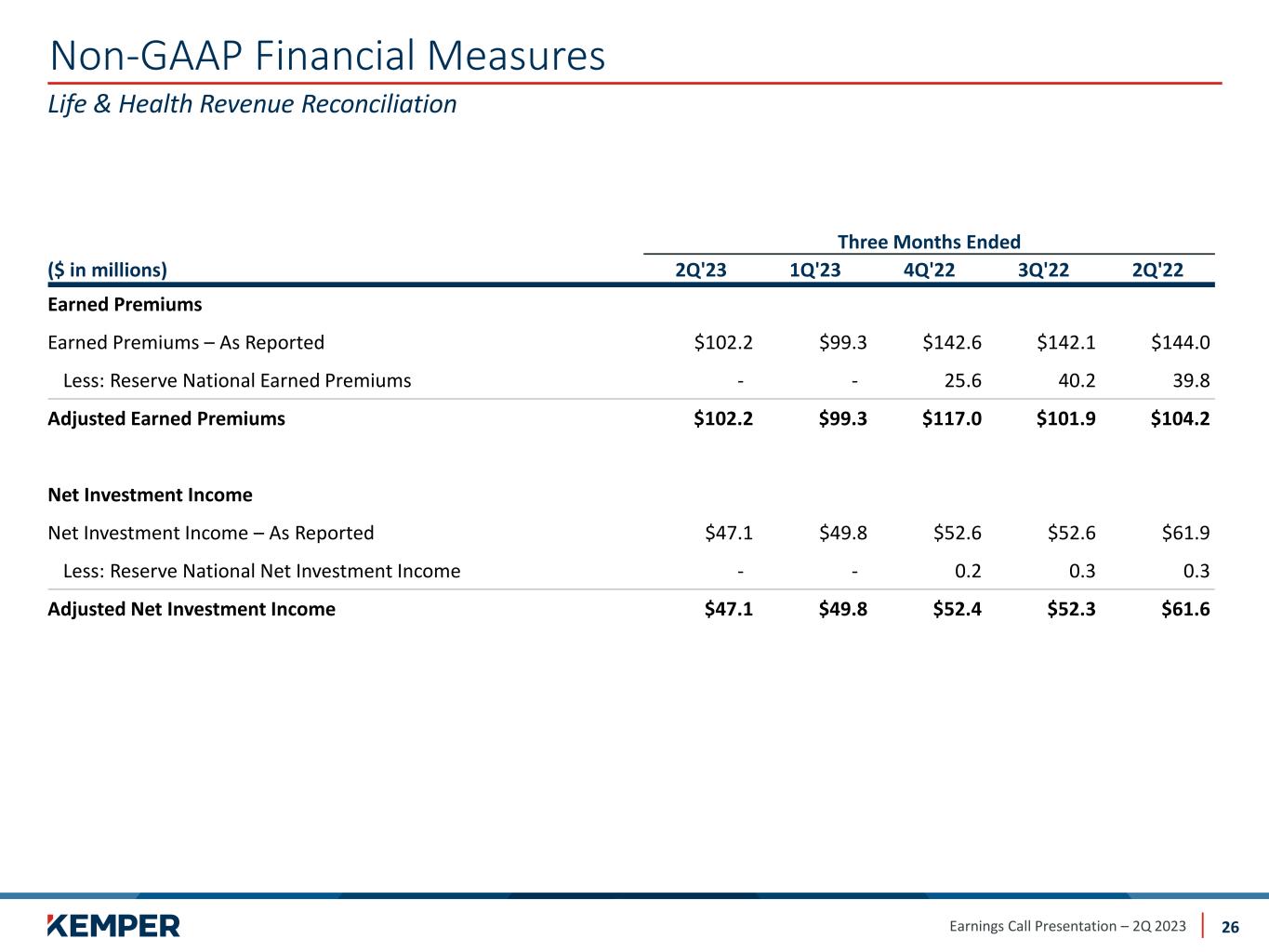Screen dimensions: 1269x952
Task: Click the 4Q'22 column header
Action: [929, 270]
